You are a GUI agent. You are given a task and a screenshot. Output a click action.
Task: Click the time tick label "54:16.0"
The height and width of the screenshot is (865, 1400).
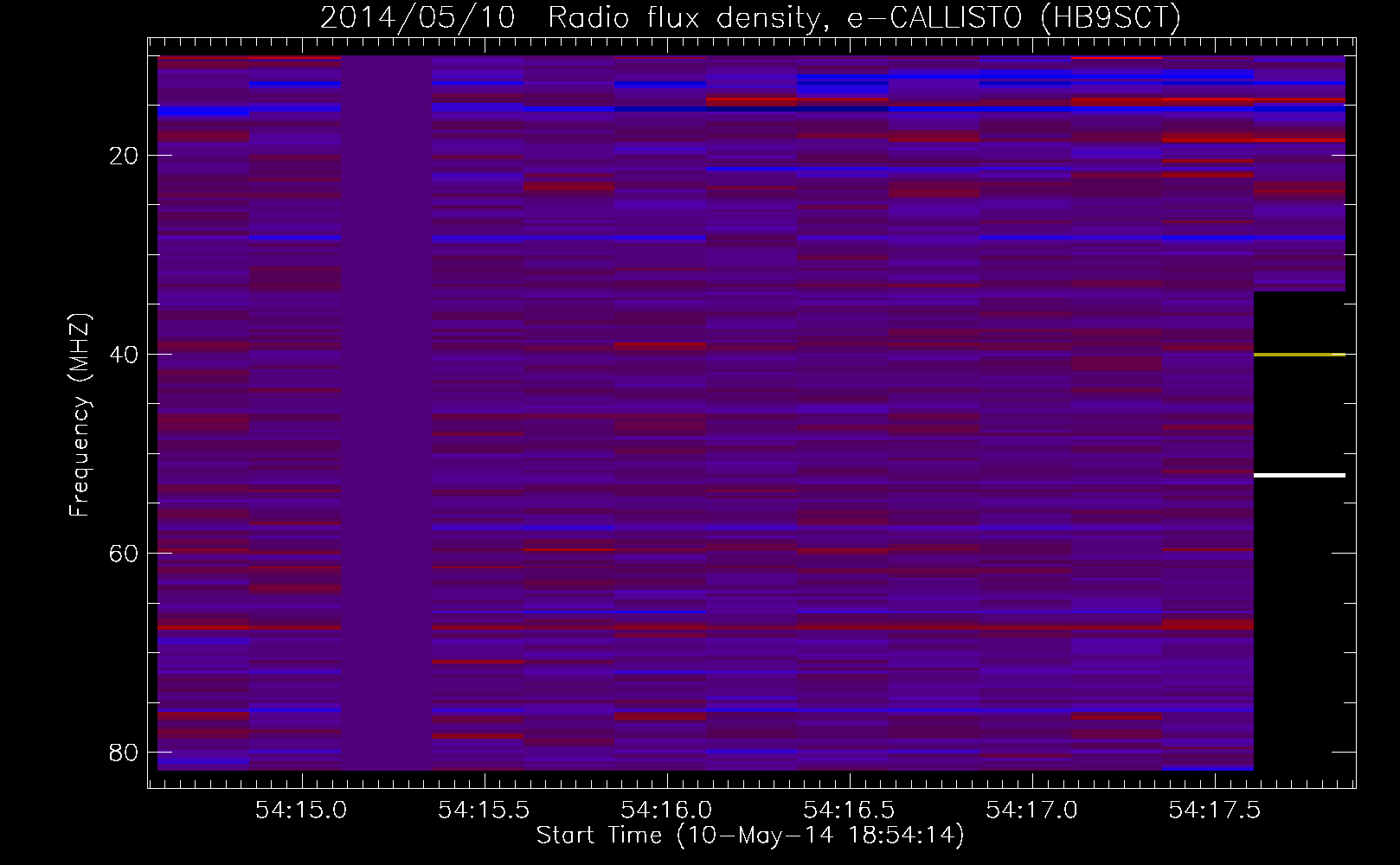(666, 810)
